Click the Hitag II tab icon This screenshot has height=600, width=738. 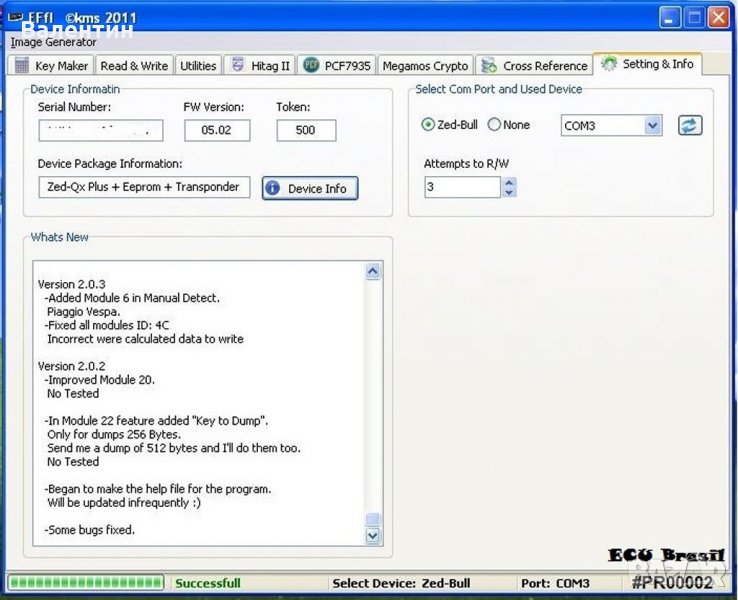click(237, 66)
